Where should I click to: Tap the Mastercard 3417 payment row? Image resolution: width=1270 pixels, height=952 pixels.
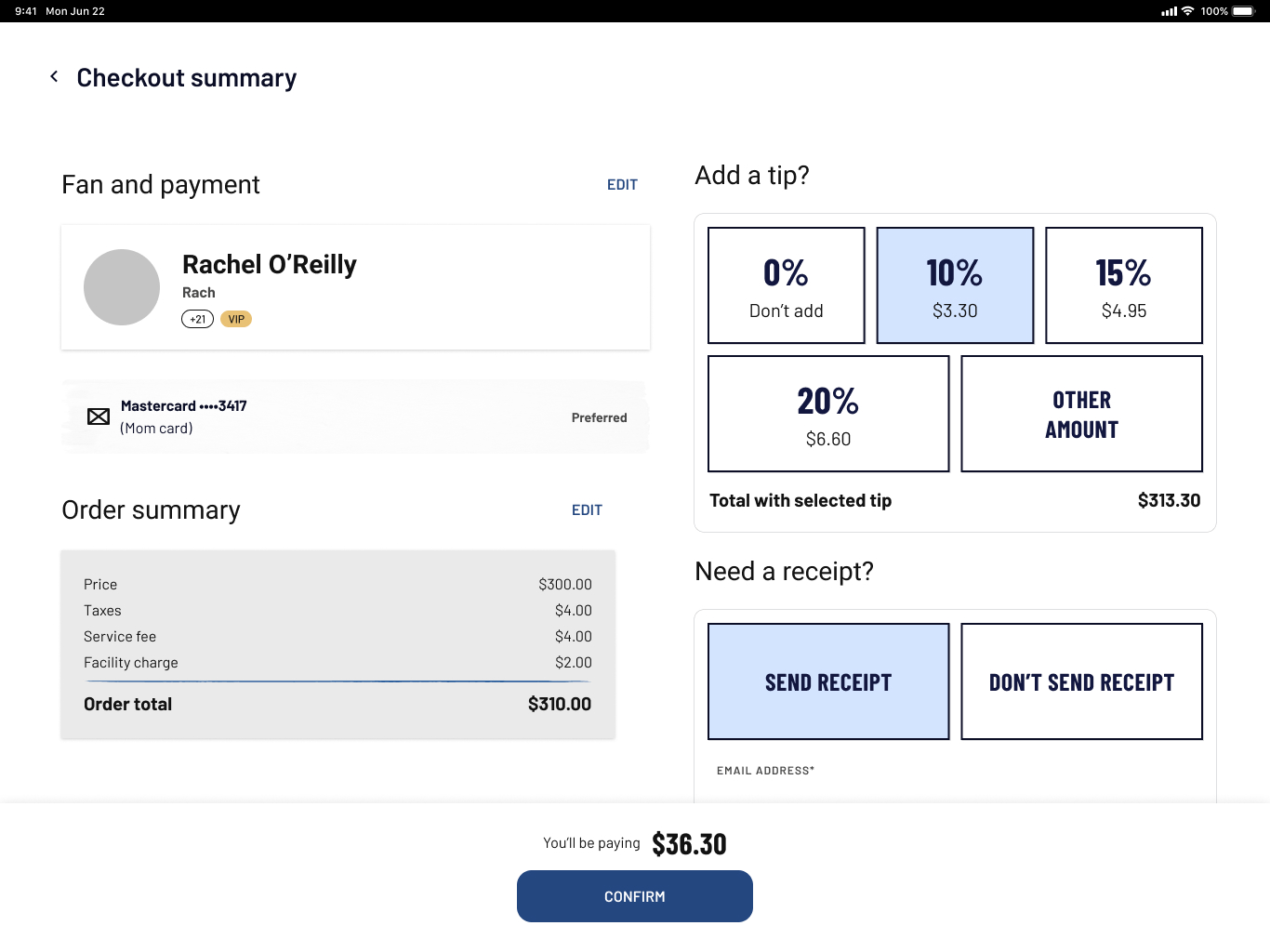[x=355, y=417]
